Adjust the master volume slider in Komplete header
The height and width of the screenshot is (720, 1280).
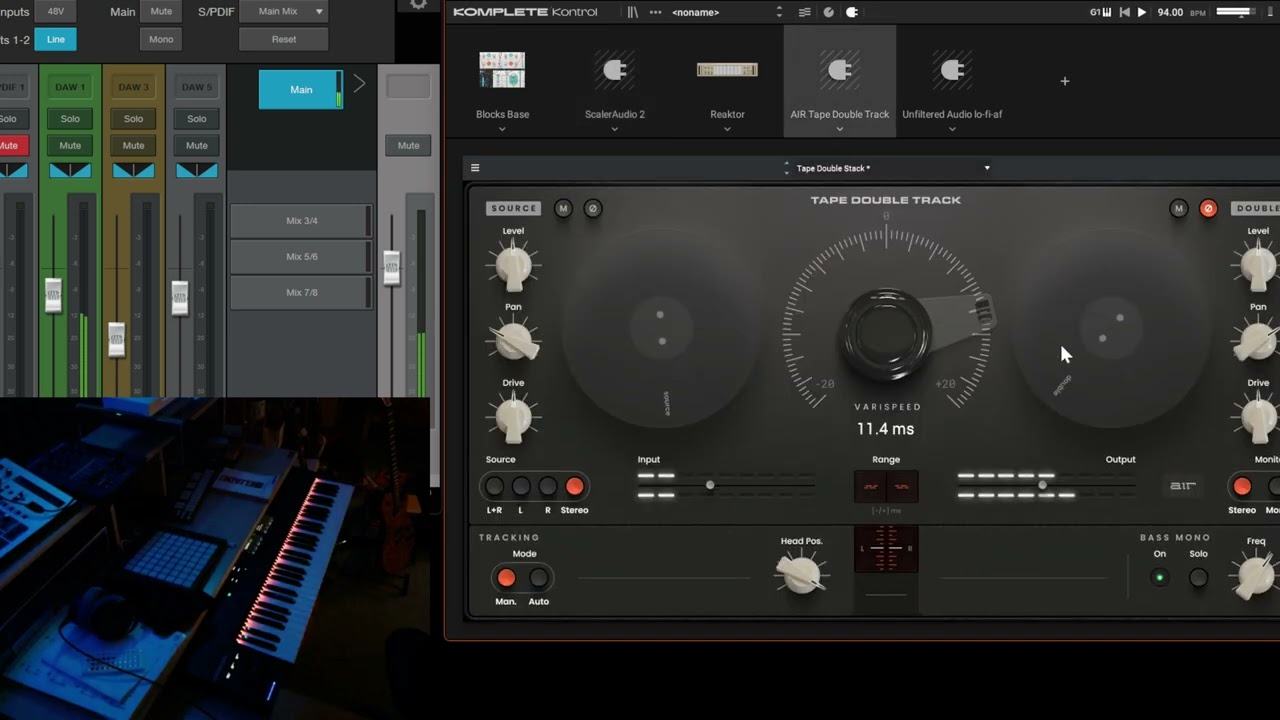coord(1235,12)
